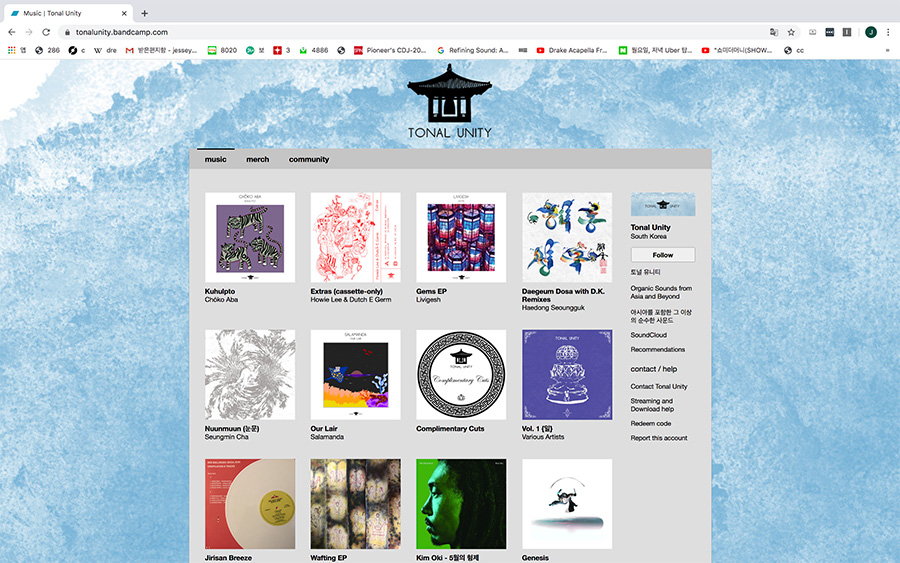This screenshot has width=900, height=563.
Task: Switch to the community tab
Action: (x=309, y=160)
